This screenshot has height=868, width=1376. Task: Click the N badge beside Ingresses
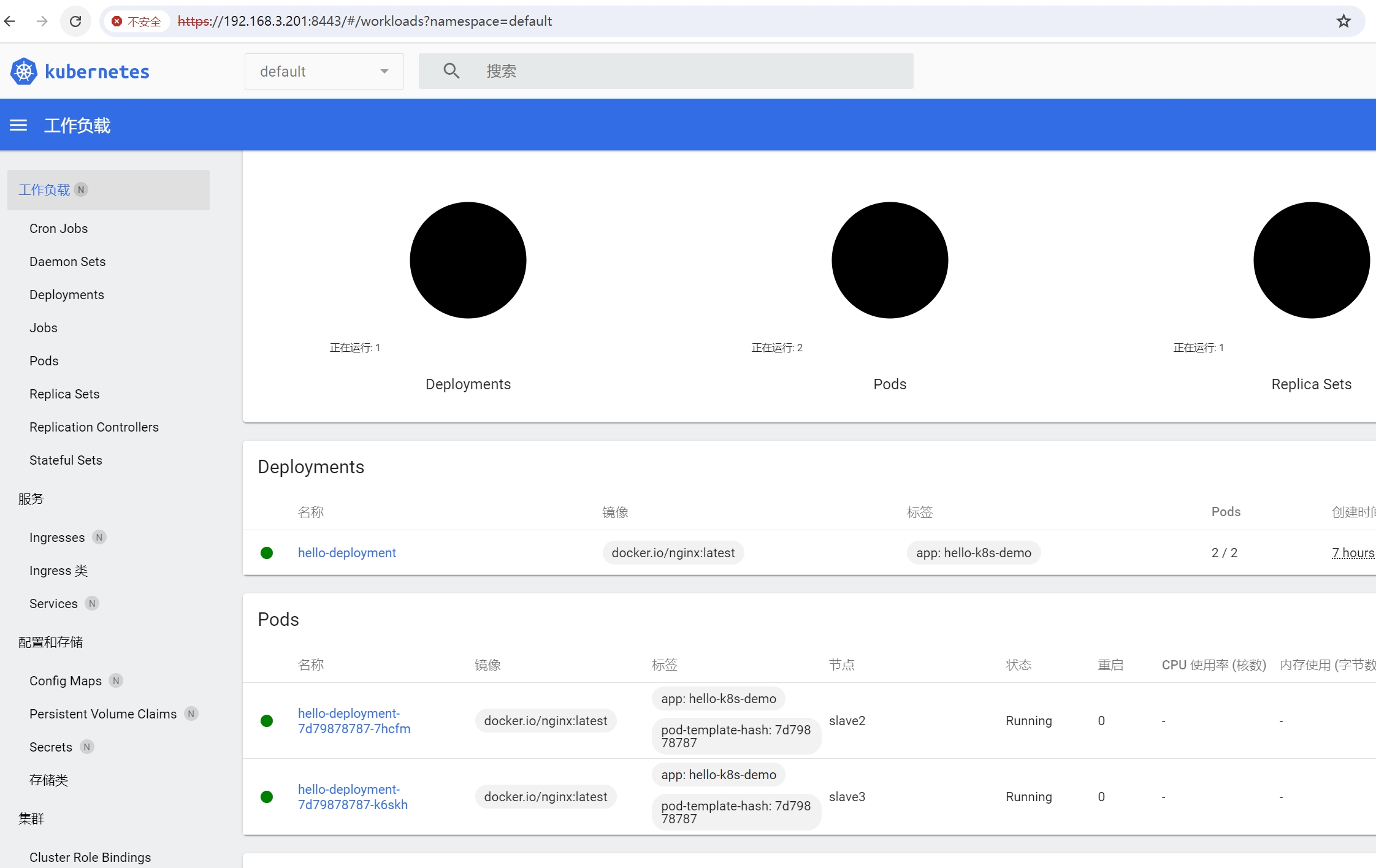(x=99, y=538)
